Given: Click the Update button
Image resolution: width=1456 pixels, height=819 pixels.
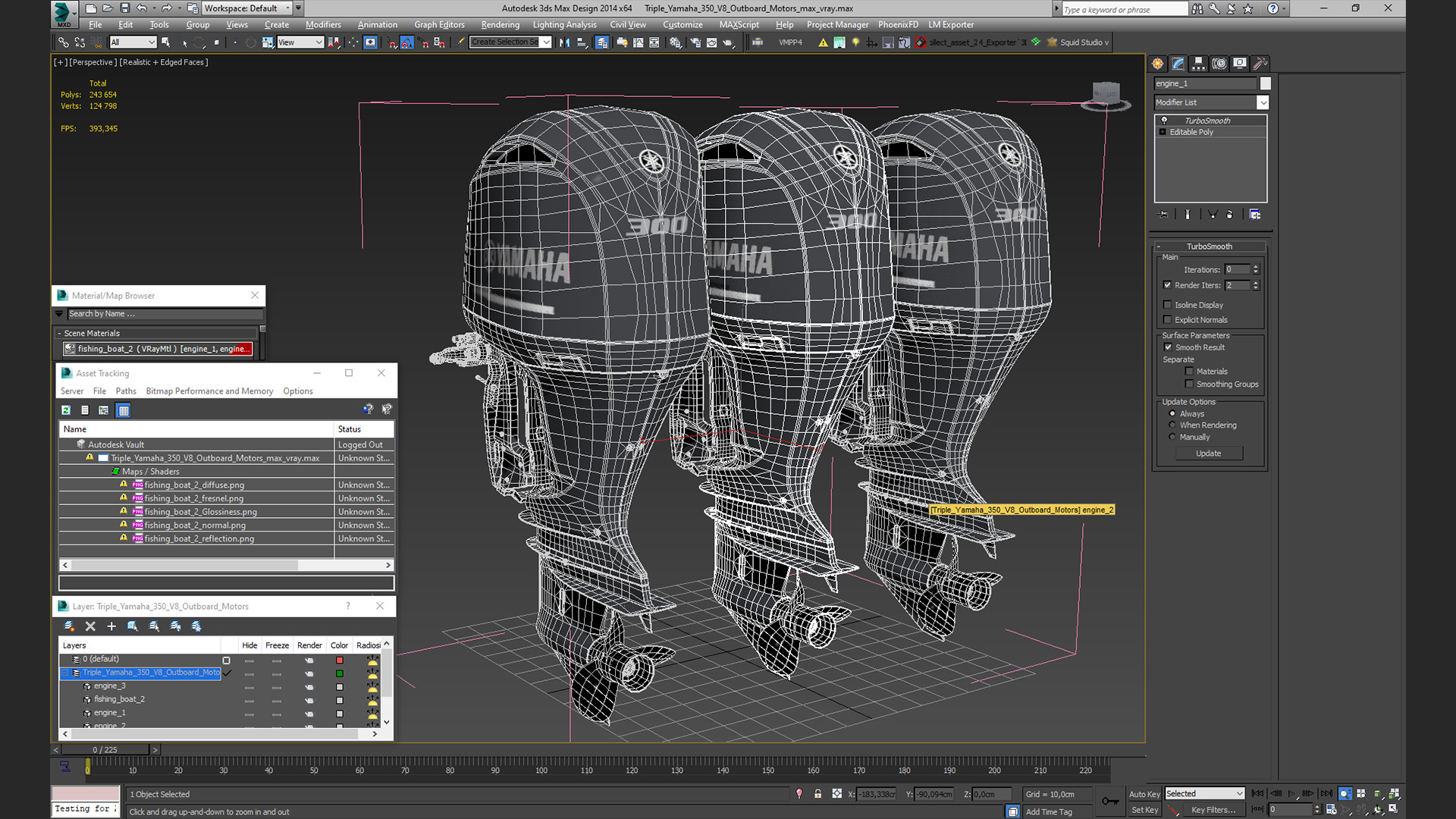Looking at the screenshot, I should pos(1209,453).
